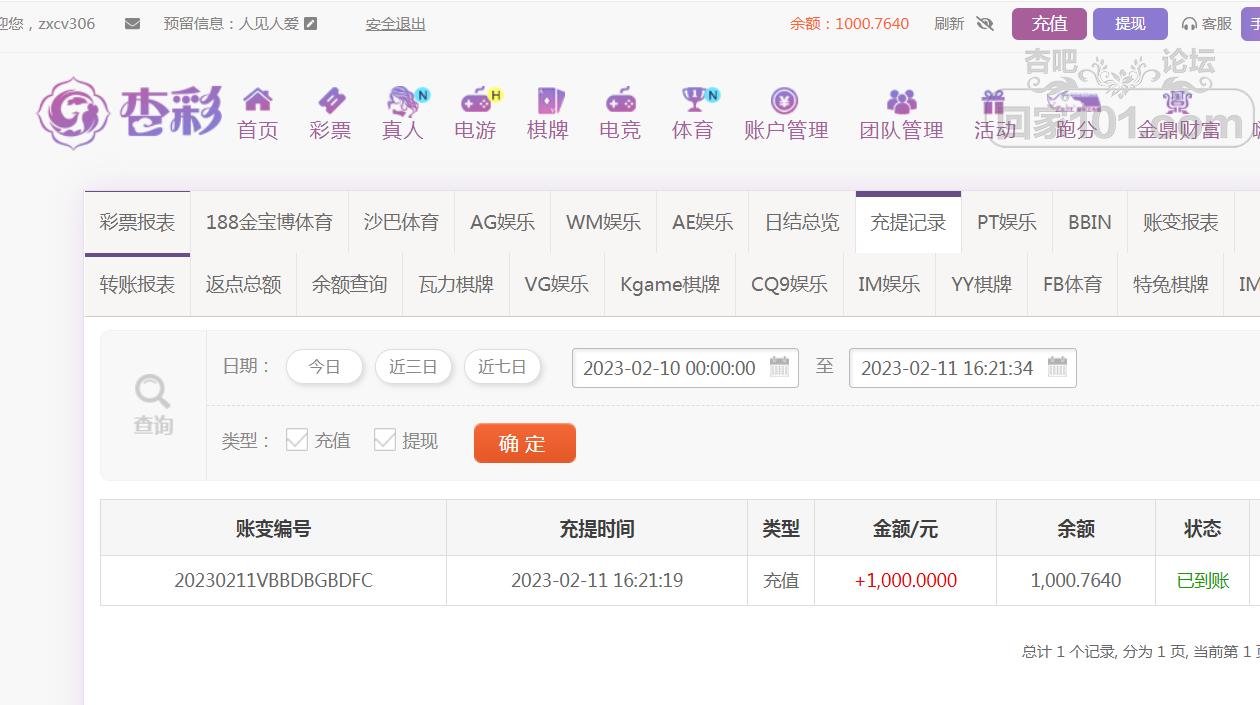The height and width of the screenshot is (705, 1260).
Task: Open the 活动 gift icon
Action: [x=992, y=101]
